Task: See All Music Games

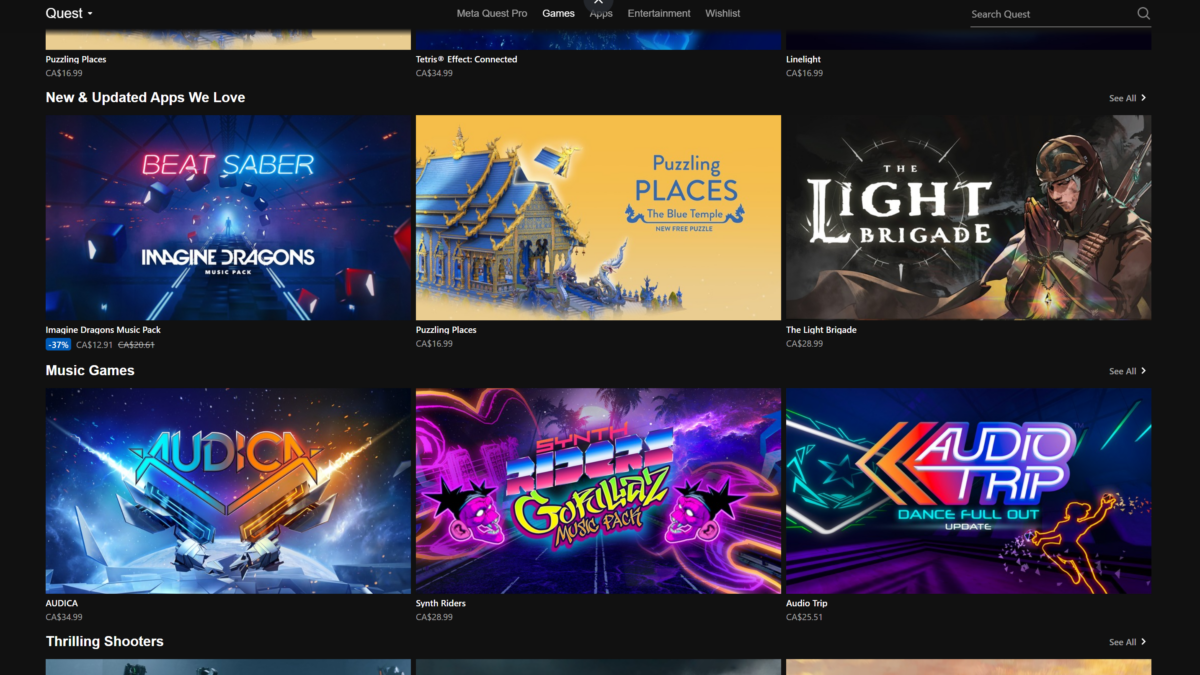Action: click(1127, 371)
